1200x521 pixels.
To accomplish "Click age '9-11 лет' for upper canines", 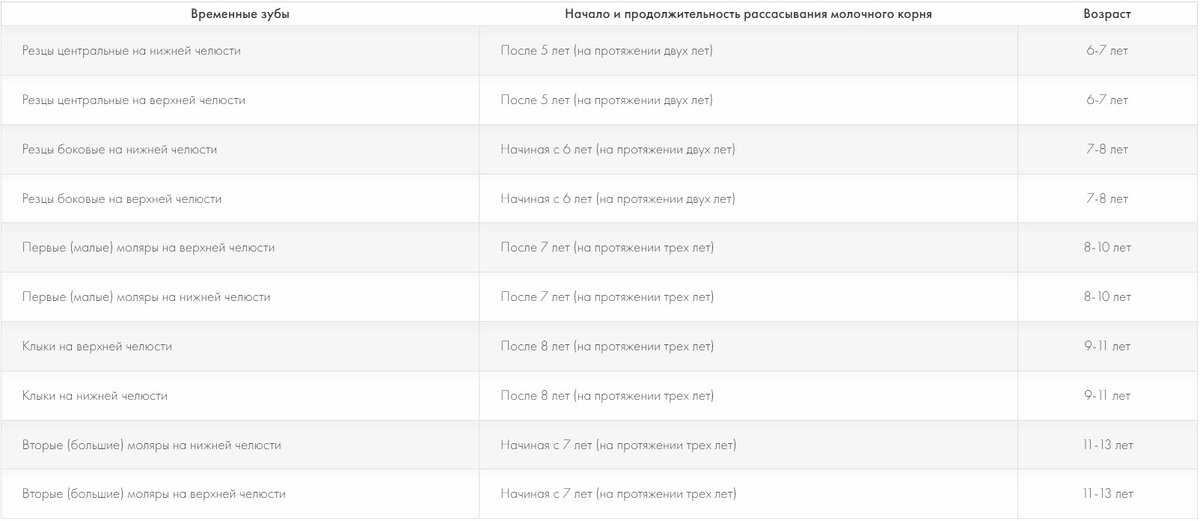I will click(x=1107, y=346).
